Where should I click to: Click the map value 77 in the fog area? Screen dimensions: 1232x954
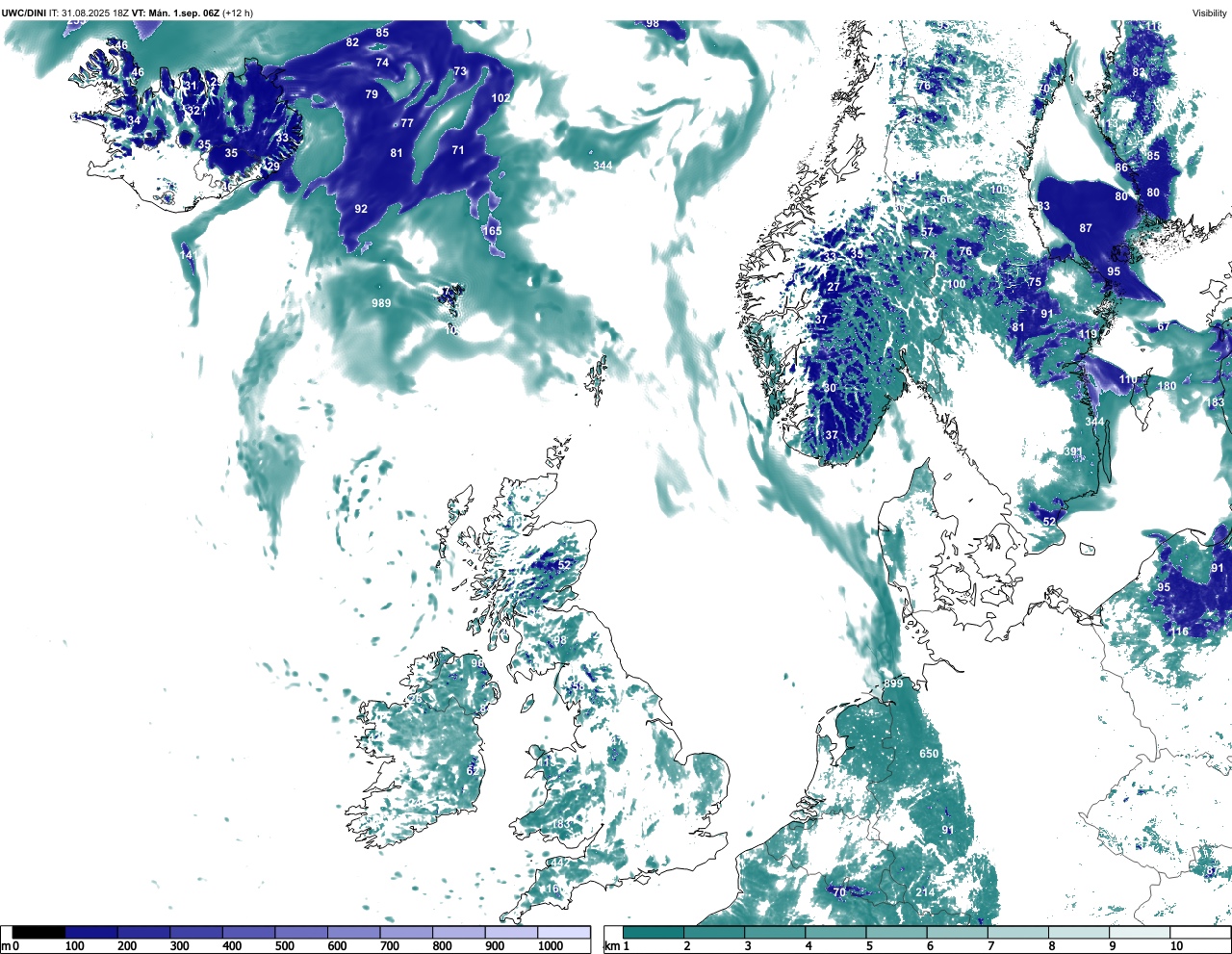pyautogui.click(x=407, y=123)
